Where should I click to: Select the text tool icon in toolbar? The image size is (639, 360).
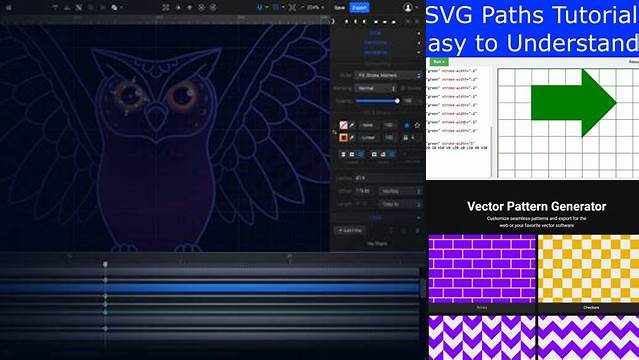click(x=55, y=7)
